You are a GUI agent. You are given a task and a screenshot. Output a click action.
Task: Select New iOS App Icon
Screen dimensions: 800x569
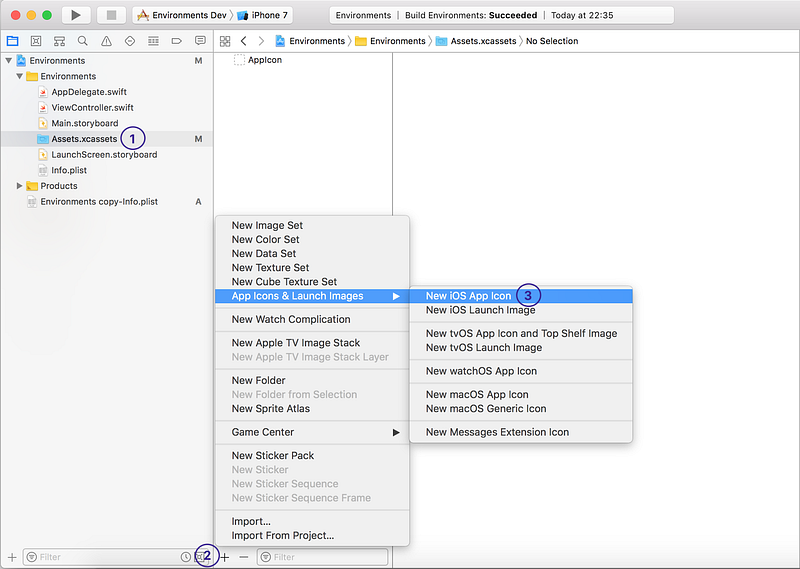521,296
